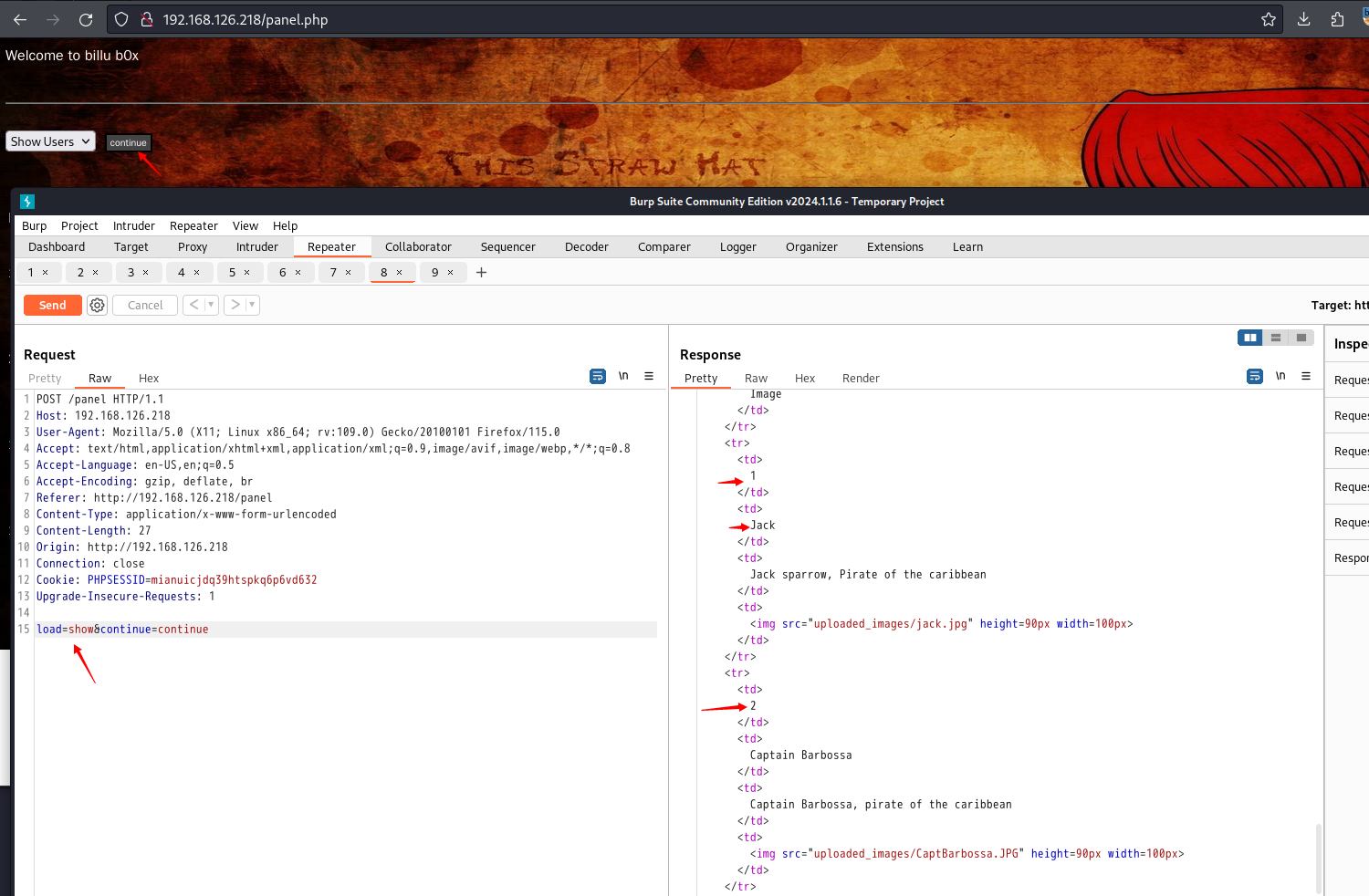Switch Response view to Hex
The height and width of the screenshot is (896, 1369).
805,379
